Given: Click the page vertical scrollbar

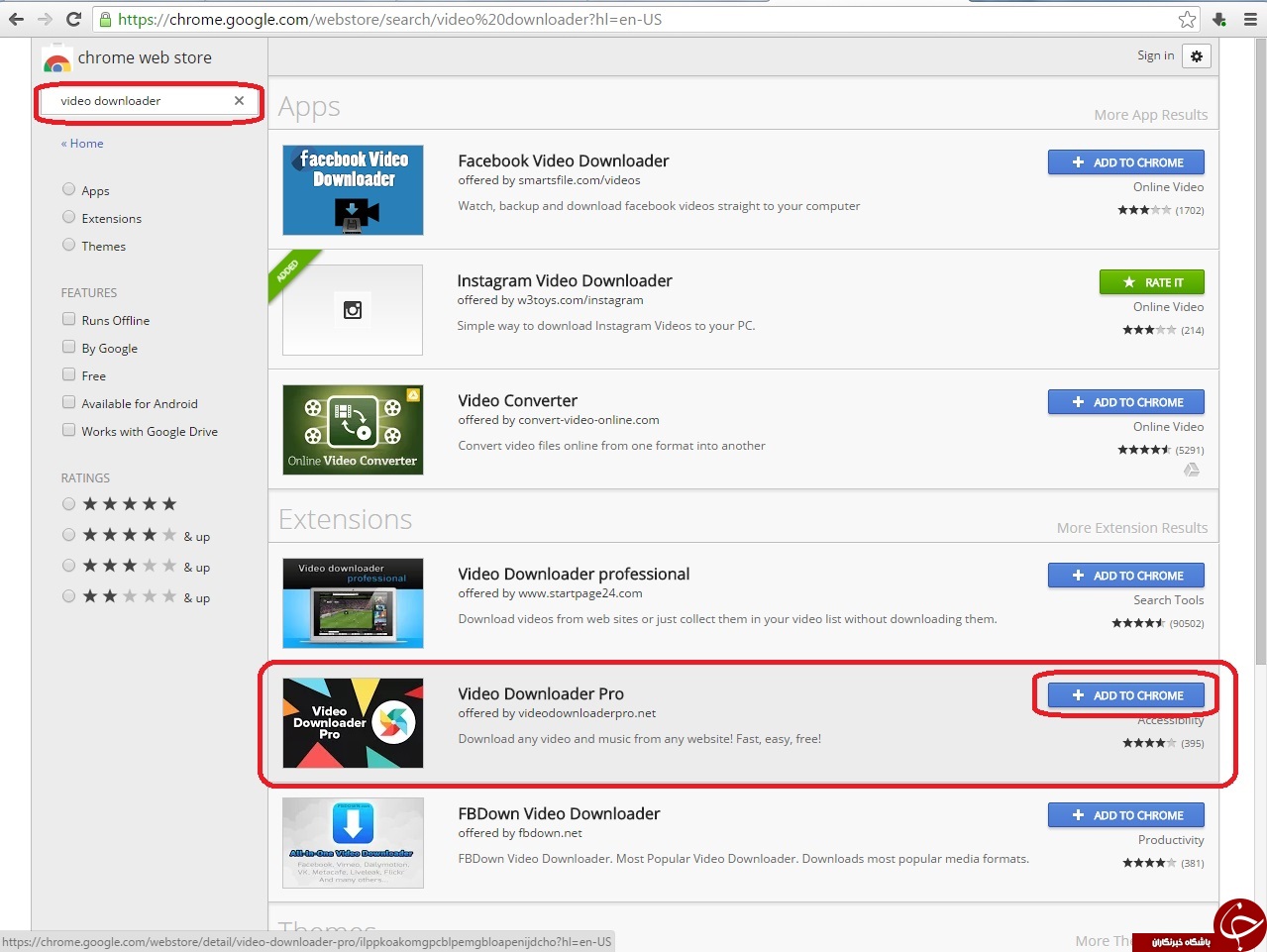Looking at the screenshot, I should (x=1259, y=352).
